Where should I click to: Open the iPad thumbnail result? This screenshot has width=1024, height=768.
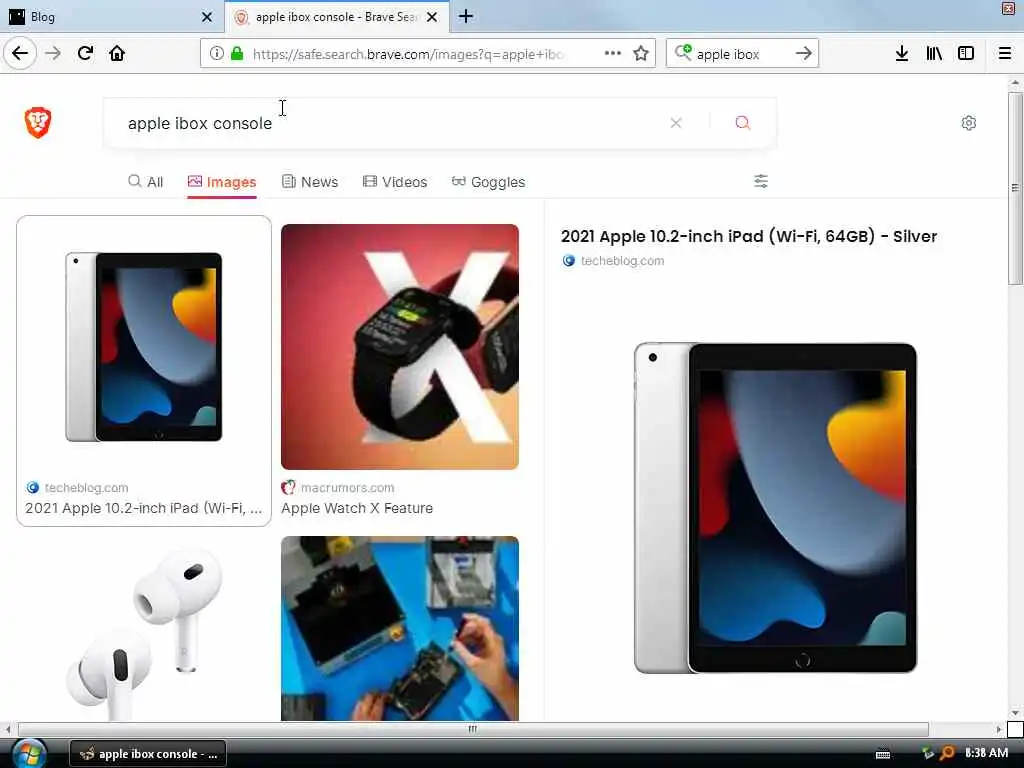tap(144, 347)
